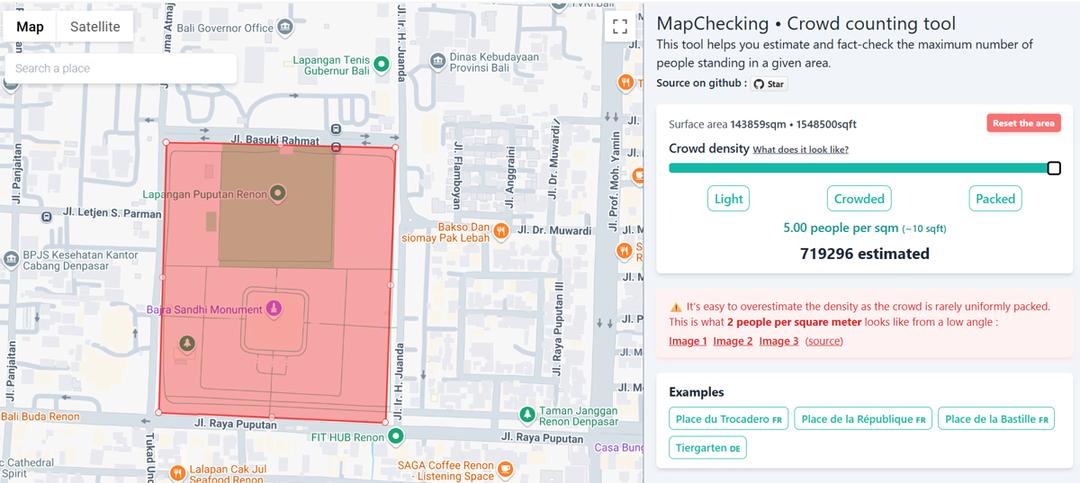Viewport: 1080px width, 483px height.
Task: Load the Place de la Bastille example
Action: pos(996,419)
